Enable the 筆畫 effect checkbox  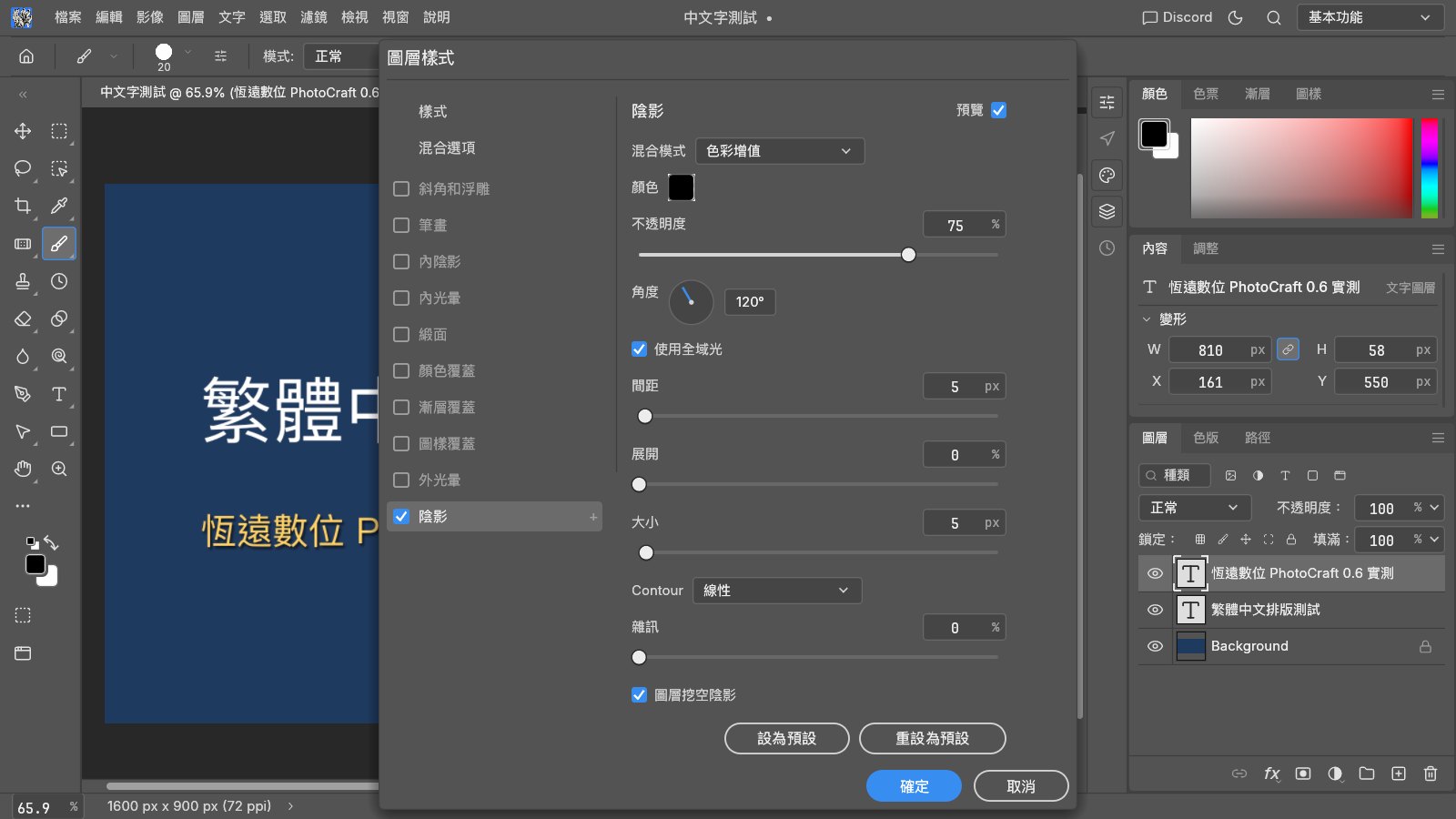tap(401, 225)
